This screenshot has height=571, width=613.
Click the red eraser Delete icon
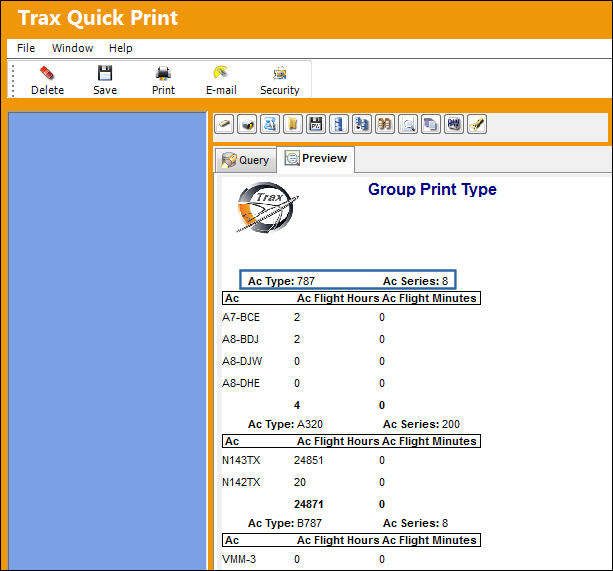[47, 73]
